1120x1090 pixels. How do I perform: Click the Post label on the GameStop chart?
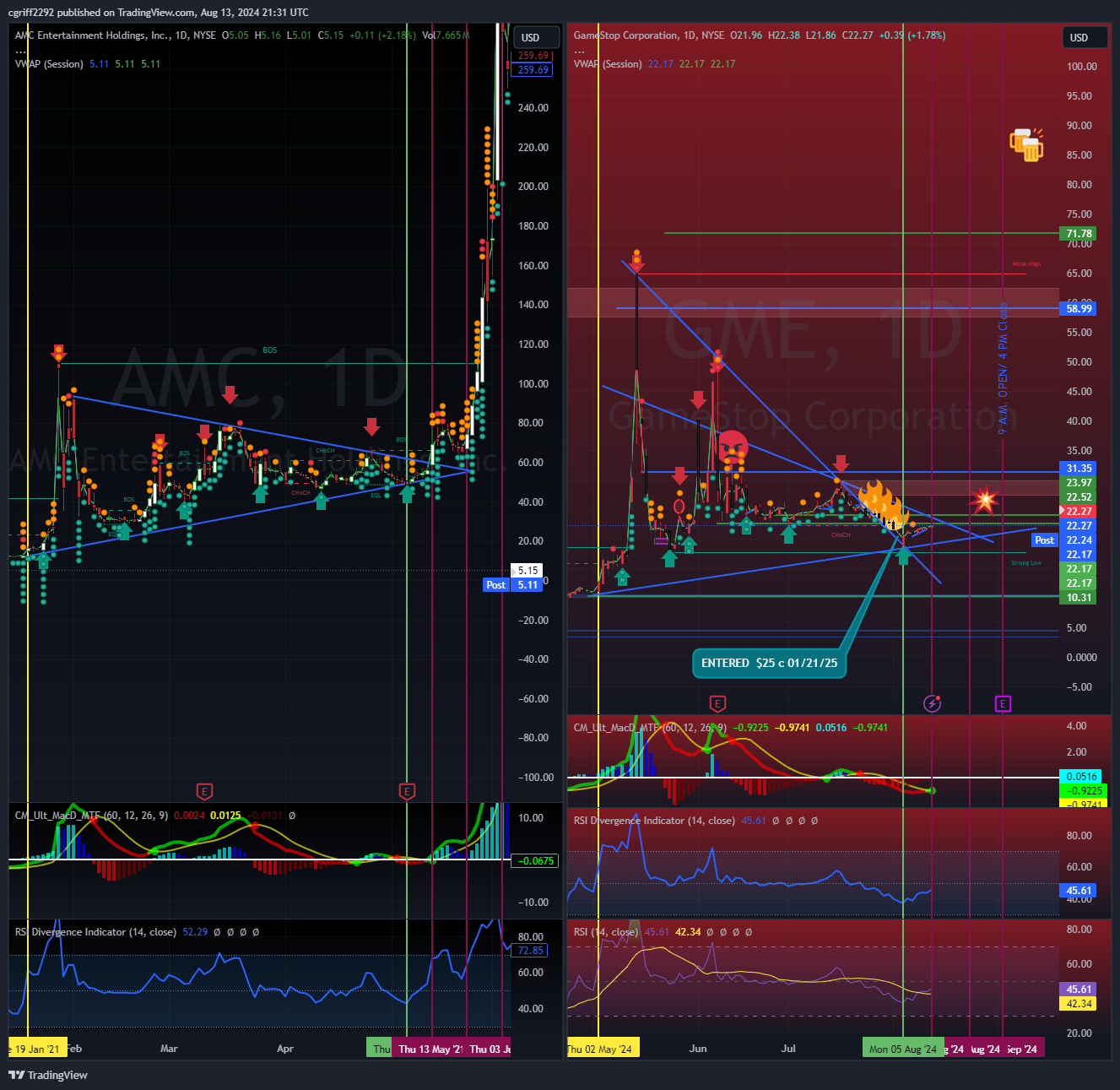[x=1045, y=540]
